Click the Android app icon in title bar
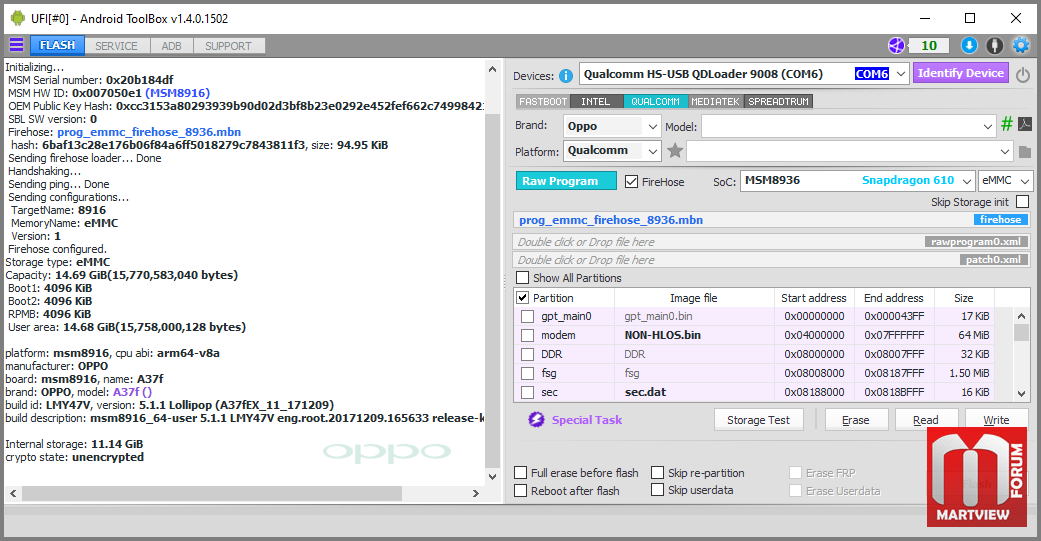Viewport: 1041px width, 541px height. 18,19
